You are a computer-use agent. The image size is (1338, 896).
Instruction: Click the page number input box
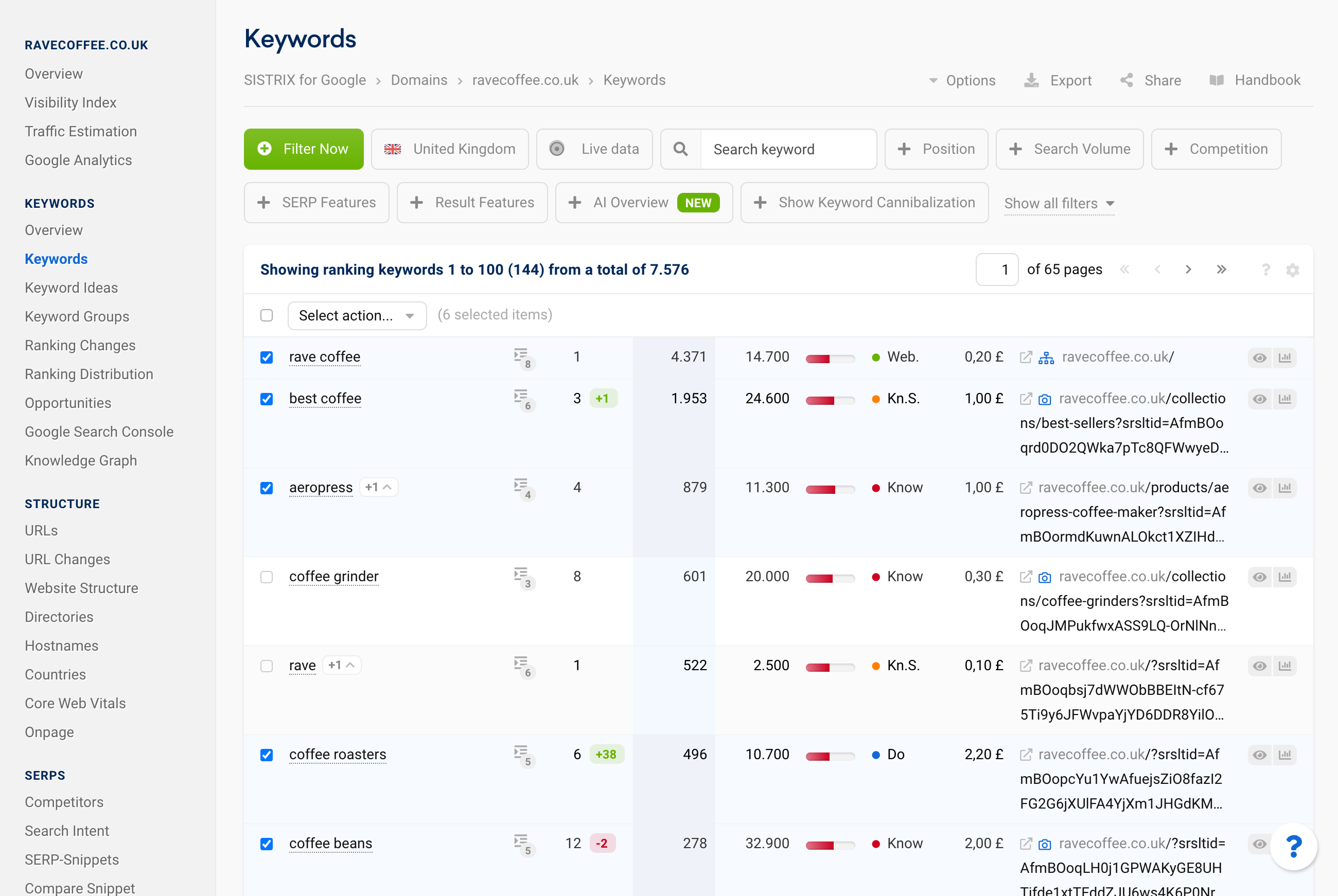997,270
